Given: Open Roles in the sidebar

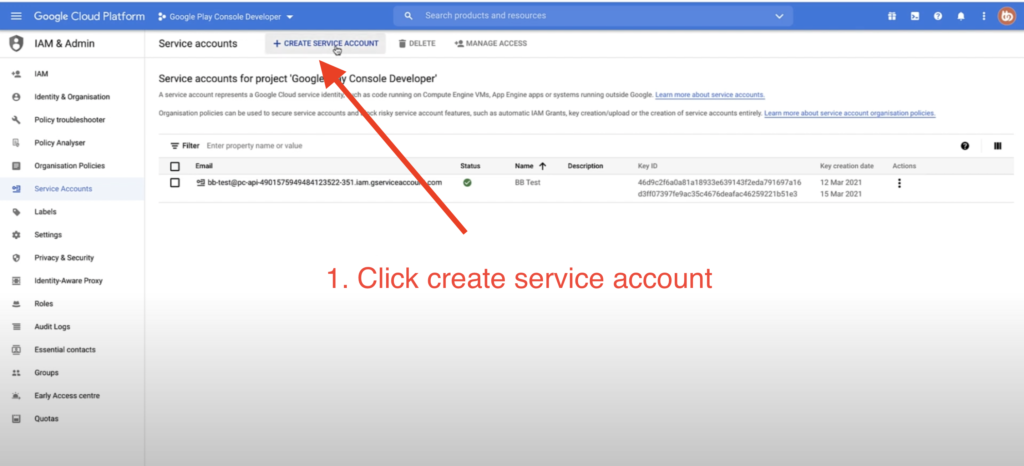Looking at the screenshot, I should [x=43, y=304].
